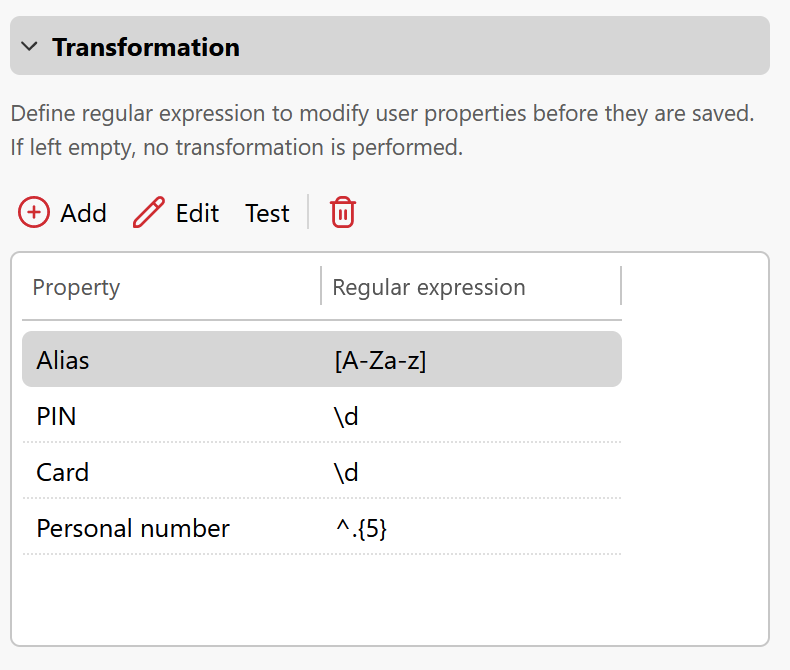Click the ^.{5} regular expression cell
Viewport: 790px width, 670px height.
(361, 528)
